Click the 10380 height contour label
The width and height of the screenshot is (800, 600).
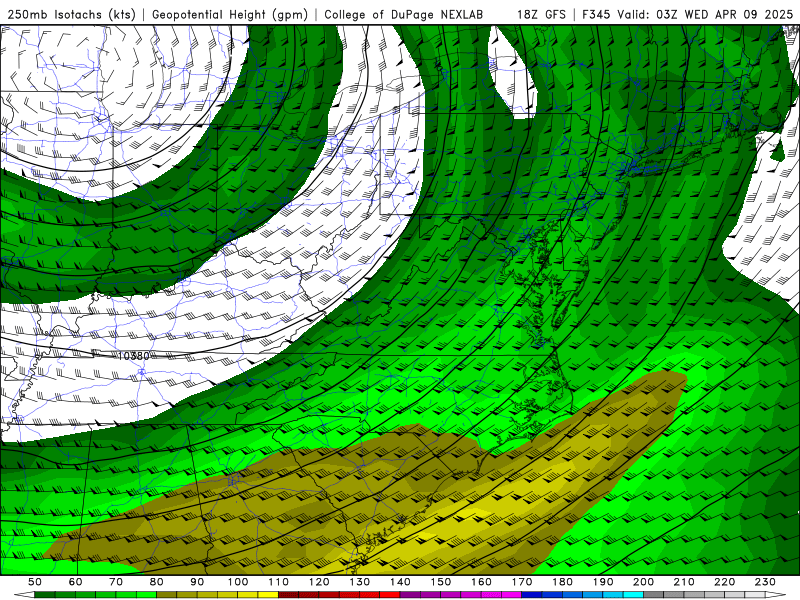(134, 356)
